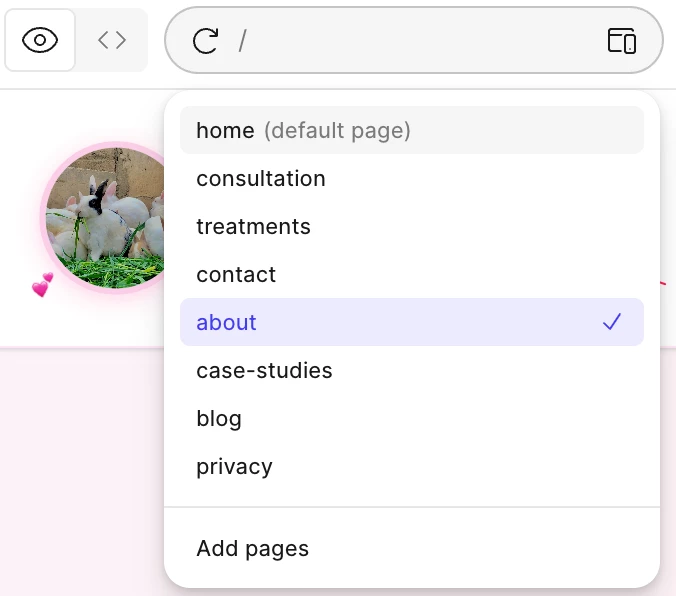
Task: Pick blog from the pages dropdown
Action: click(219, 418)
